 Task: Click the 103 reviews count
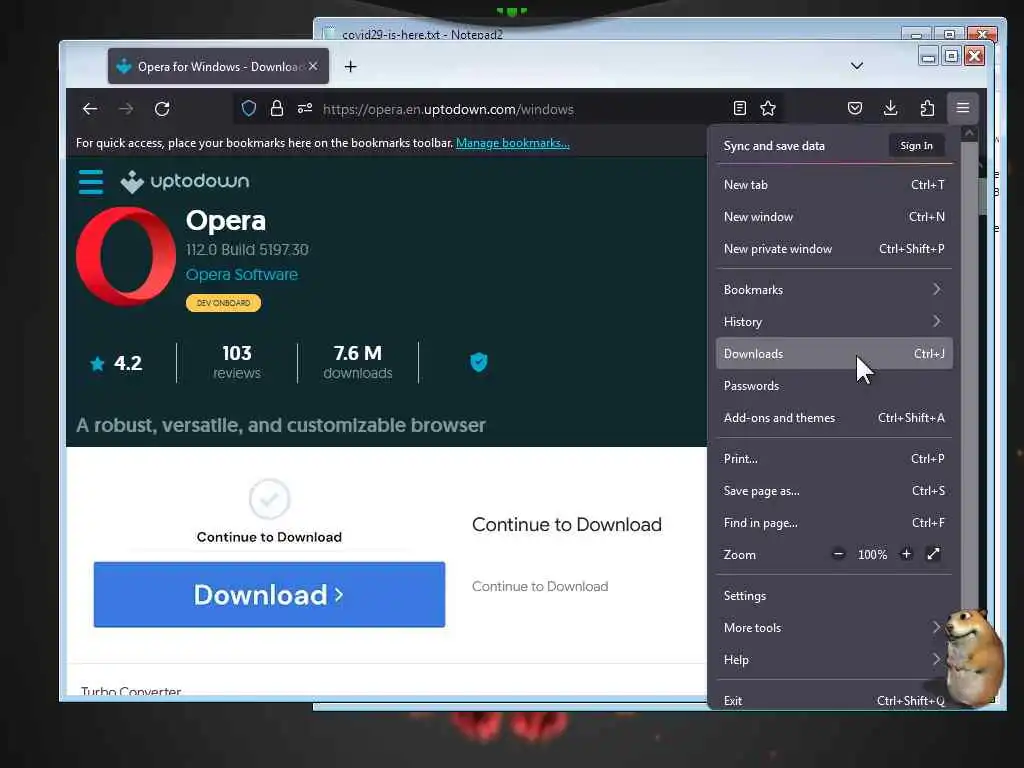click(x=236, y=362)
